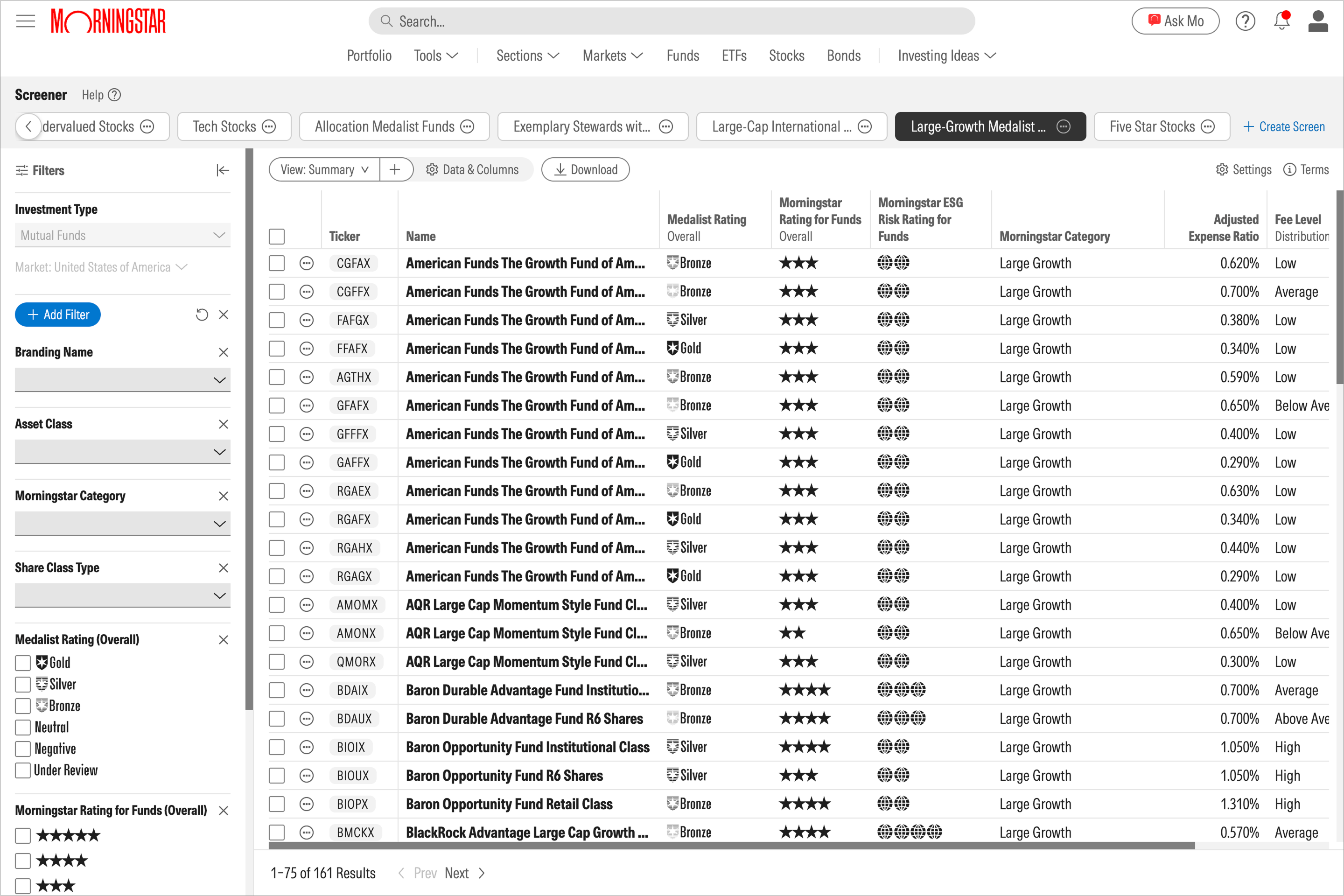Check the Gold medalist rating filter
The height and width of the screenshot is (896, 1344).
[23, 663]
